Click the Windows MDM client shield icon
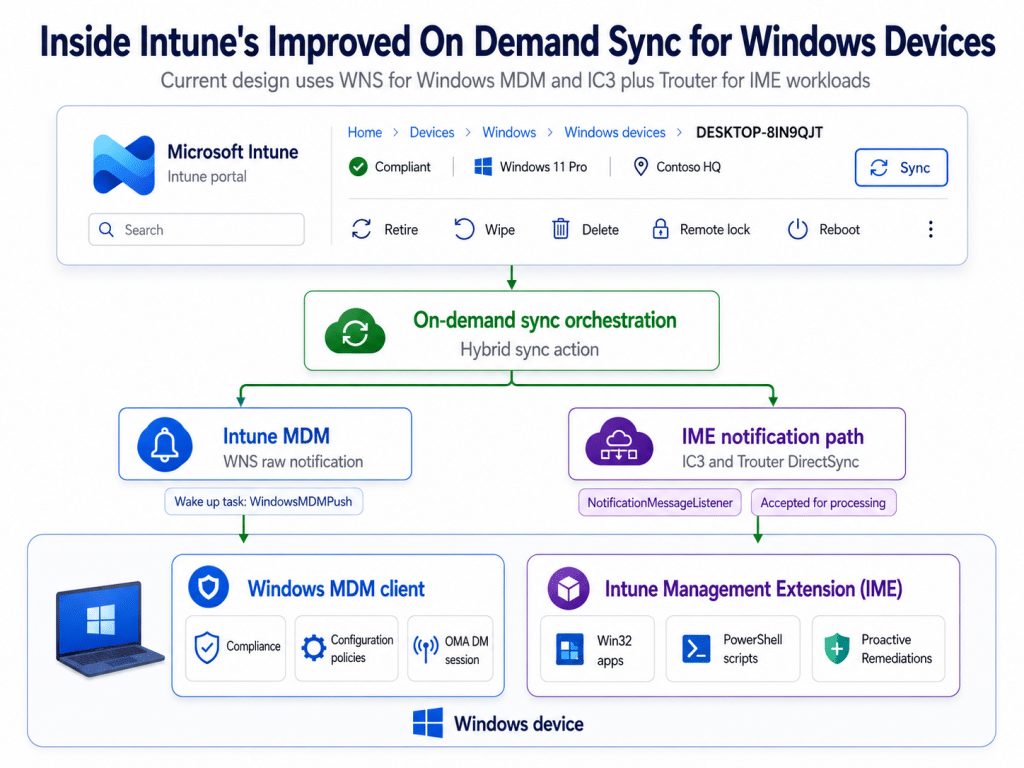The height and width of the screenshot is (768, 1024). 208,587
